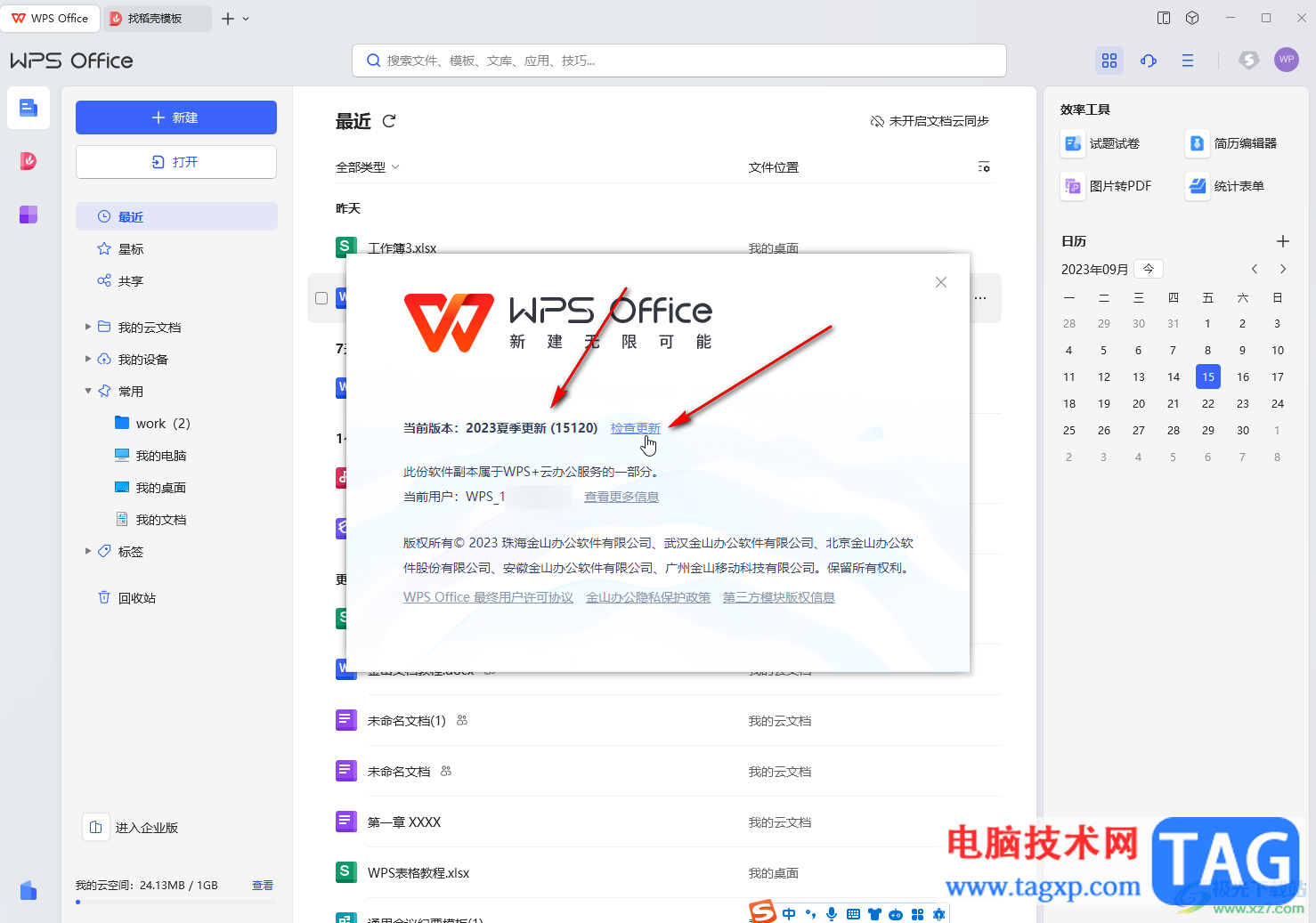
Task: Open the 试题试卷 tool icon
Action: coord(1072,143)
